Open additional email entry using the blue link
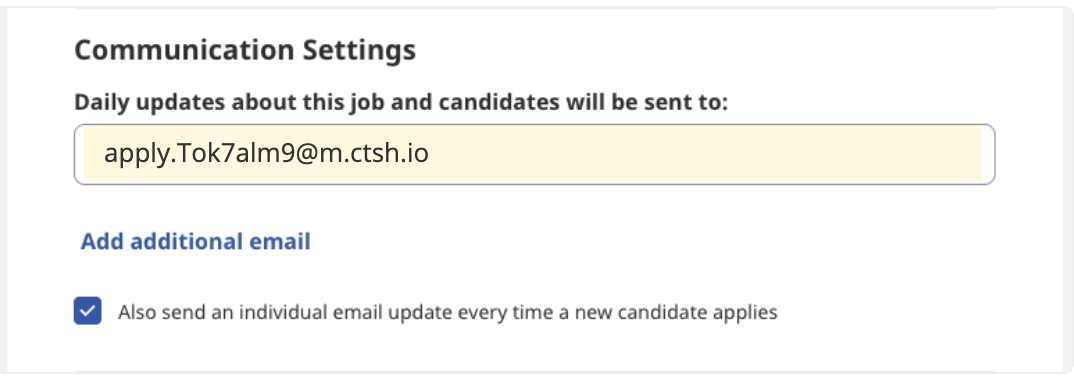This screenshot has width=1074, height=390. tap(196, 241)
